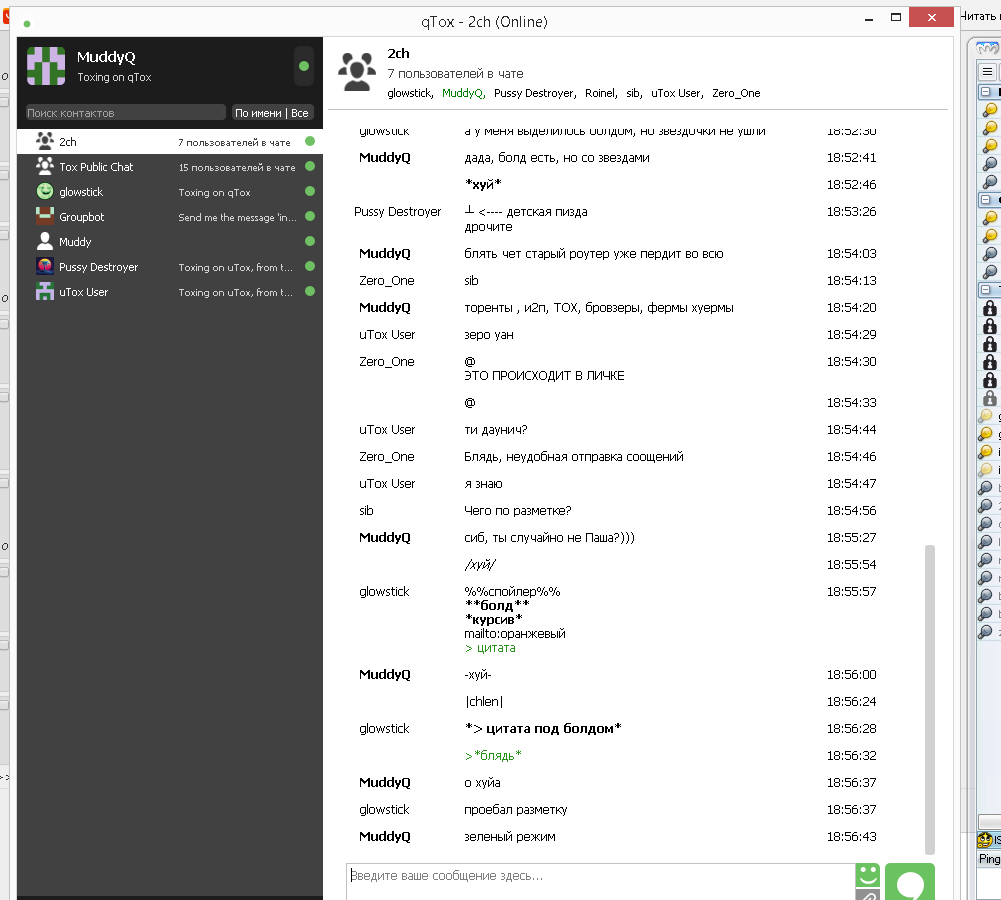Click the online status dot beside Muddy
Viewport: 1001px width, 900px height.
click(310, 241)
